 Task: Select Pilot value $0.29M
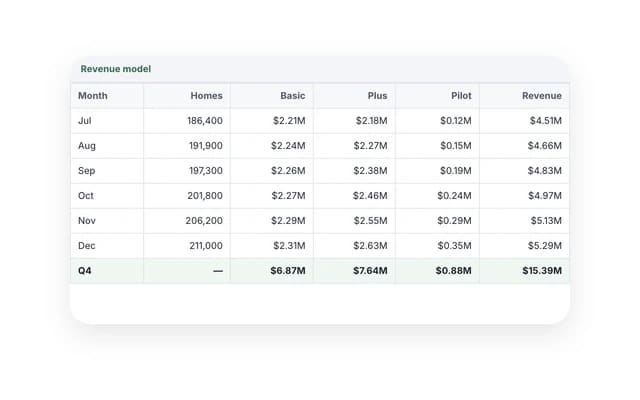click(454, 221)
